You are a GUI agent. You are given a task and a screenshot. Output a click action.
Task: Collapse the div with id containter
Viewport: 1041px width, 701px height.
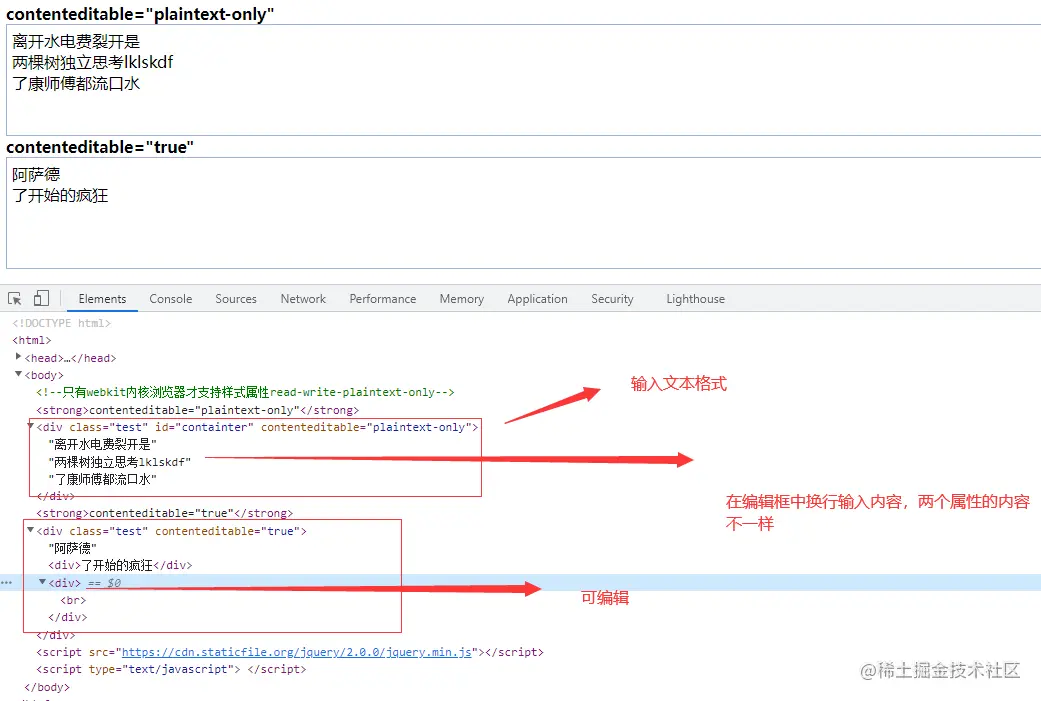pyautogui.click(x=31, y=426)
